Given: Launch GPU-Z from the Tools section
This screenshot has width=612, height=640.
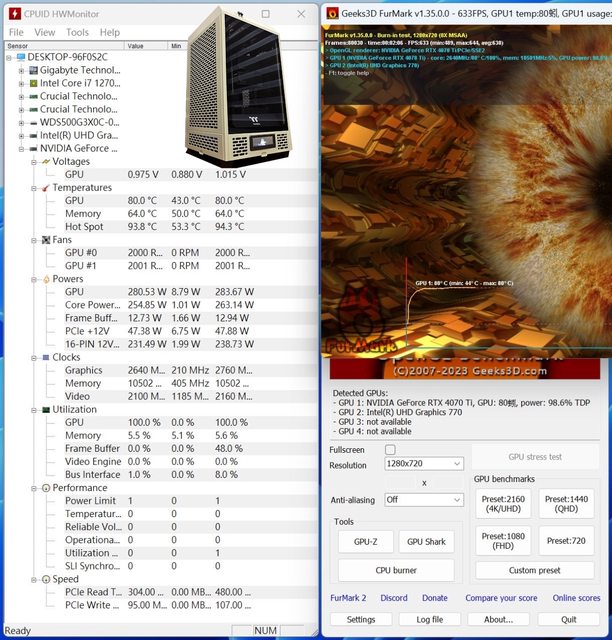Looking at the screenshot, I should [x=359, y=542].
